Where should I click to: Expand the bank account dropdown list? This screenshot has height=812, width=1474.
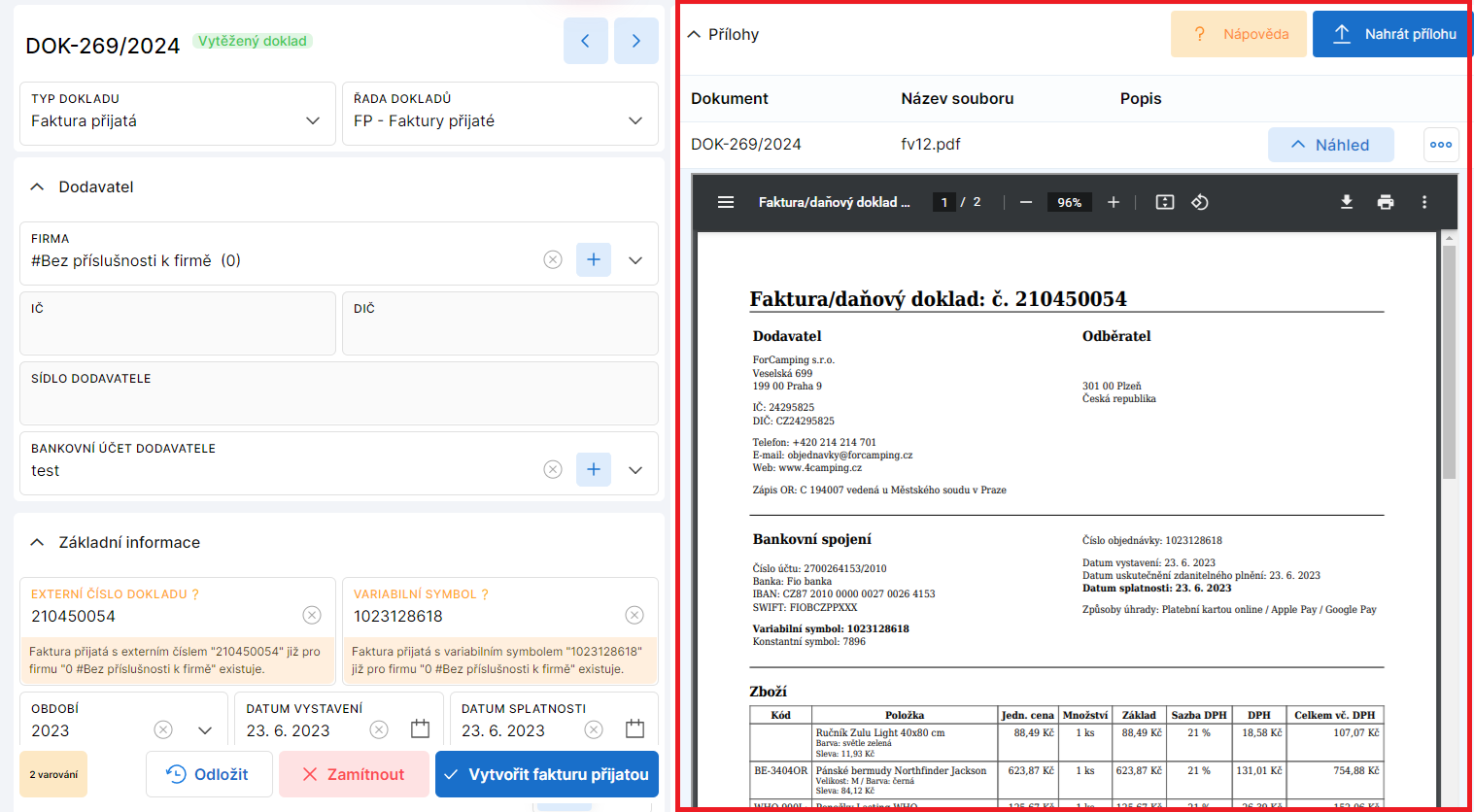click(635, 470)
